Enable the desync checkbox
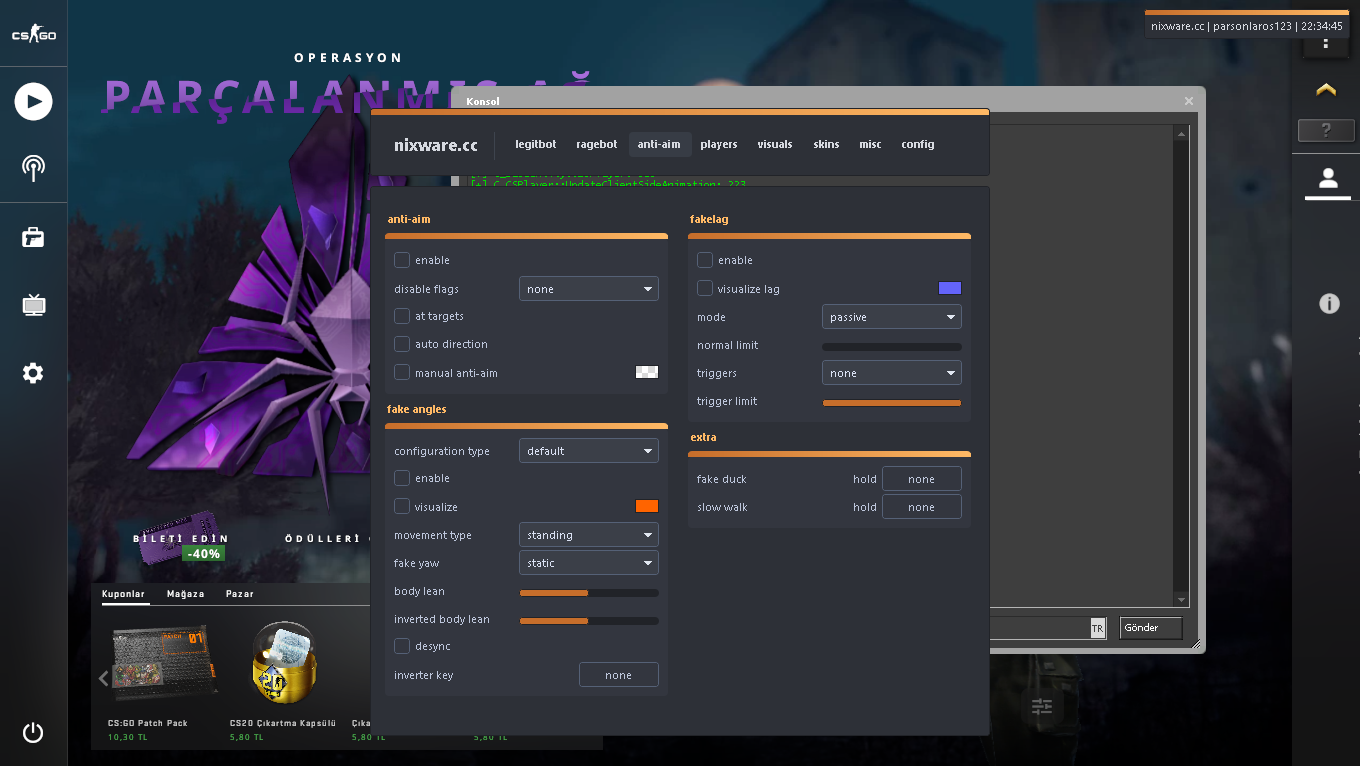 (x=401, y=646)
